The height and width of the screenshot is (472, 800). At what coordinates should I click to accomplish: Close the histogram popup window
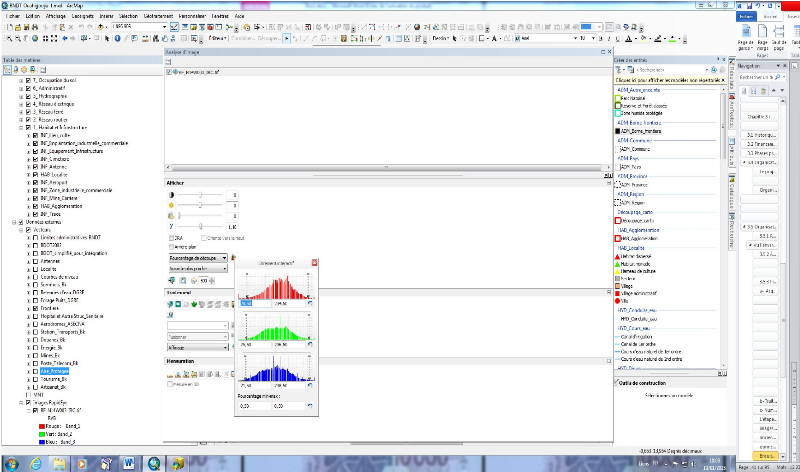pos(315,261)
